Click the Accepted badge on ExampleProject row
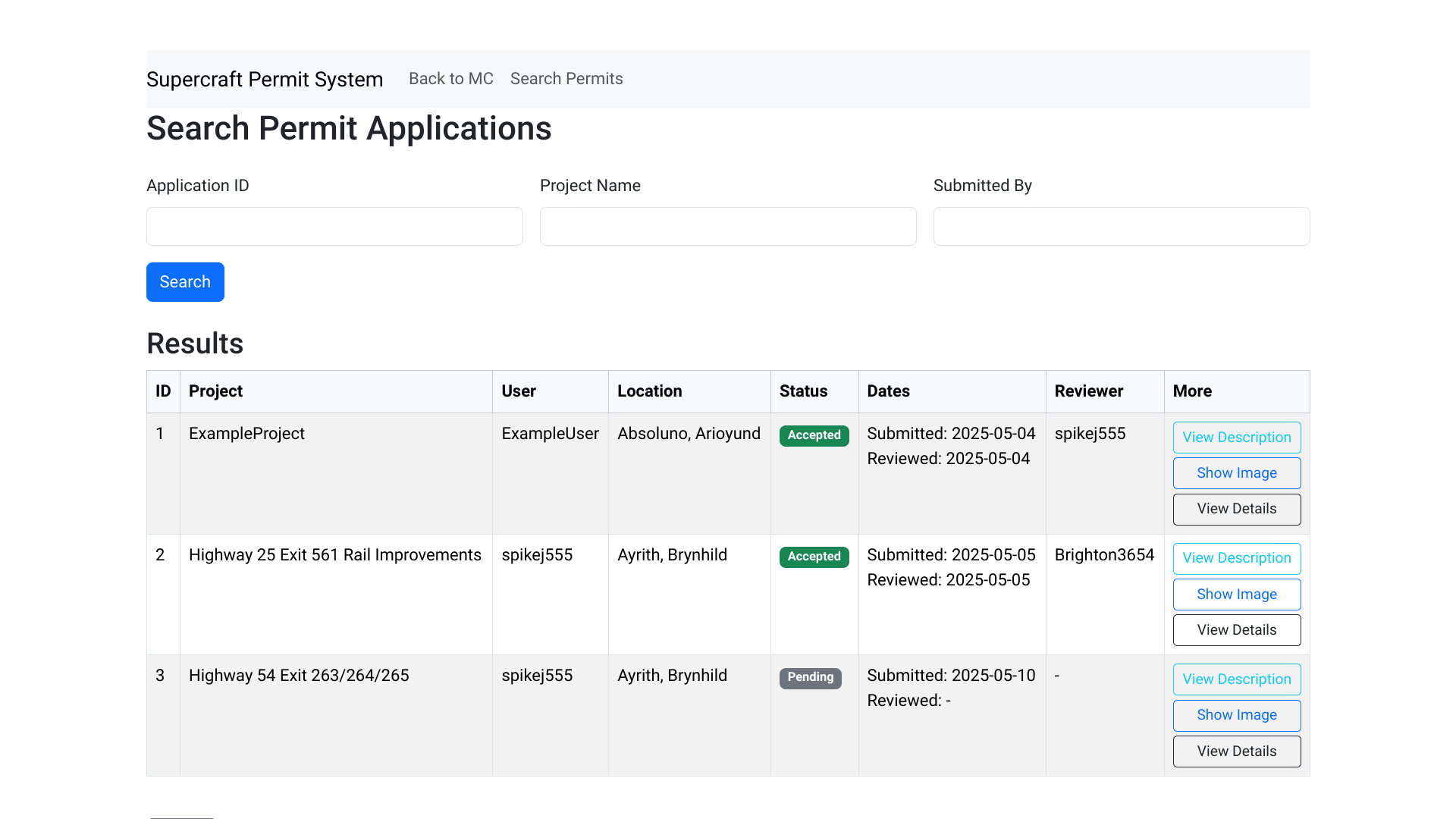Image resolution: width=1456 pixels, height=819 pixels. [814, 435]
